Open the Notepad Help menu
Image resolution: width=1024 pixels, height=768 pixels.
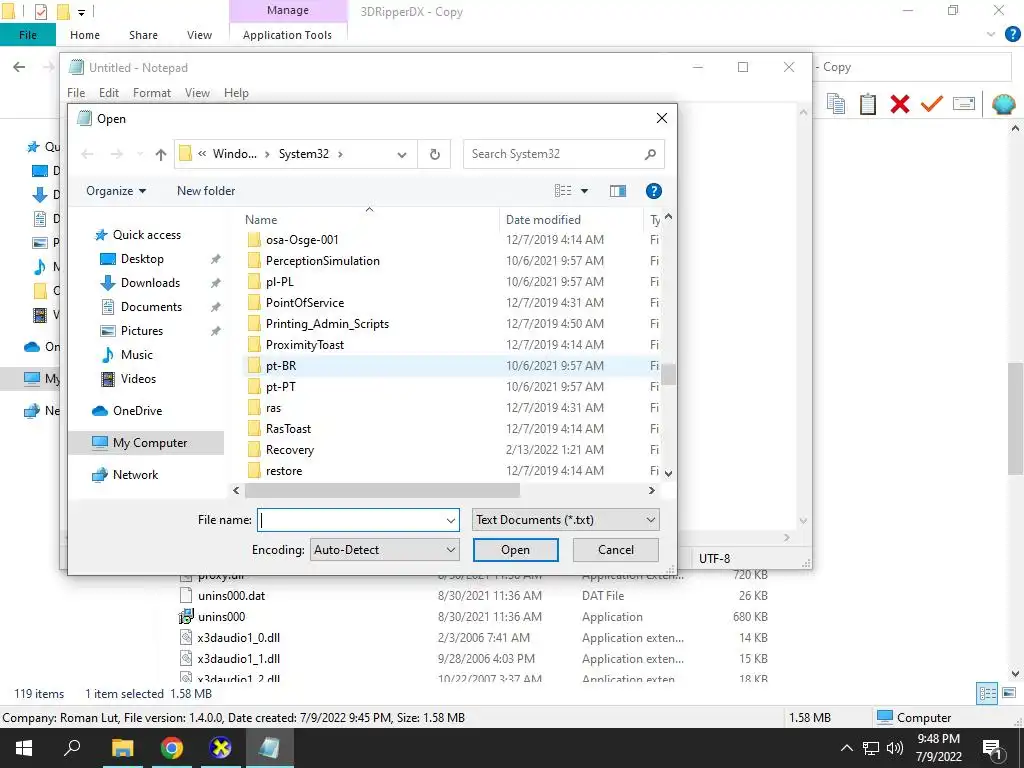(236, 93)
